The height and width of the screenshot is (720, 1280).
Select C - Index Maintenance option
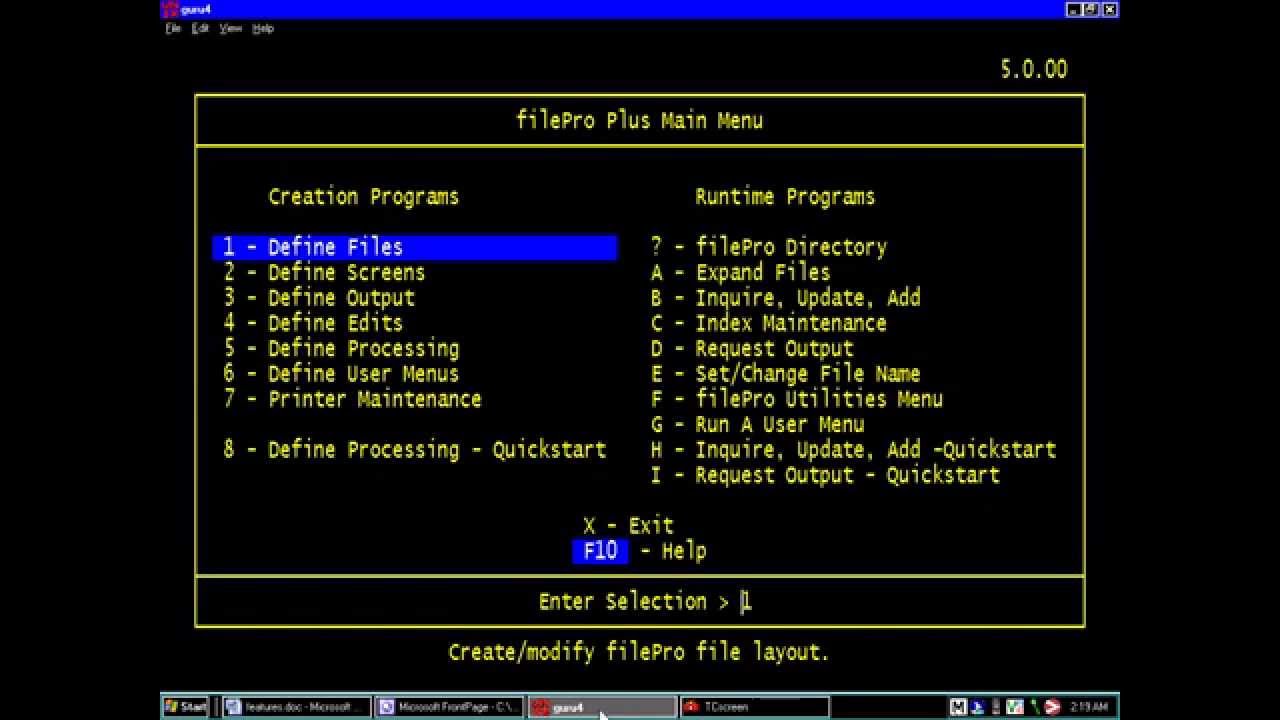[768, 323]
